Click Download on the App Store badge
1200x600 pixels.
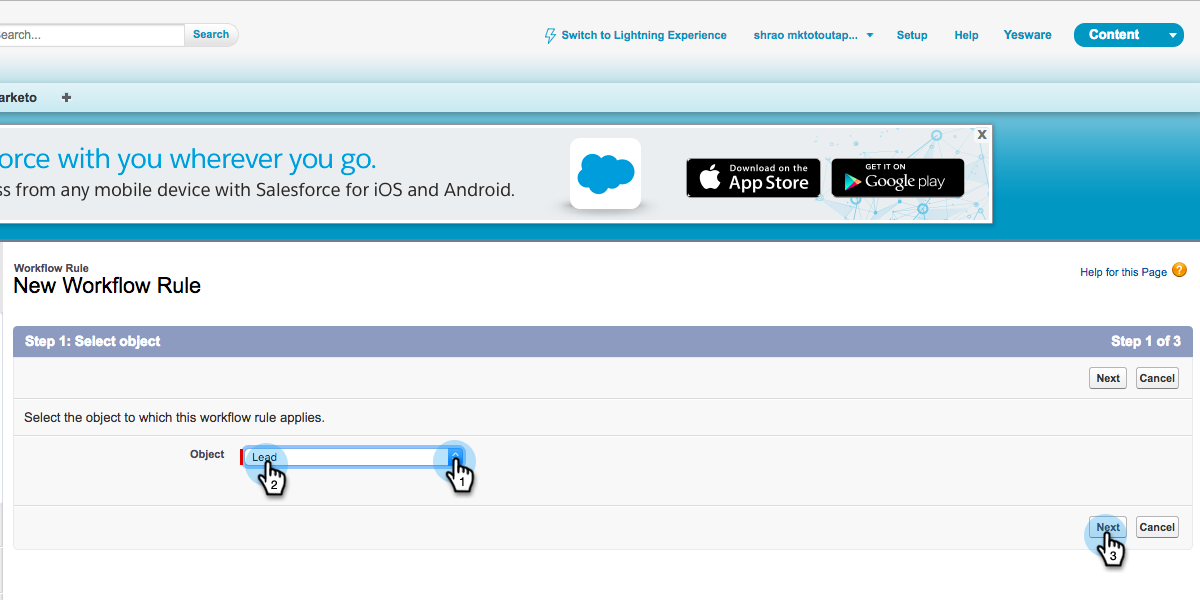pos(753,178)
